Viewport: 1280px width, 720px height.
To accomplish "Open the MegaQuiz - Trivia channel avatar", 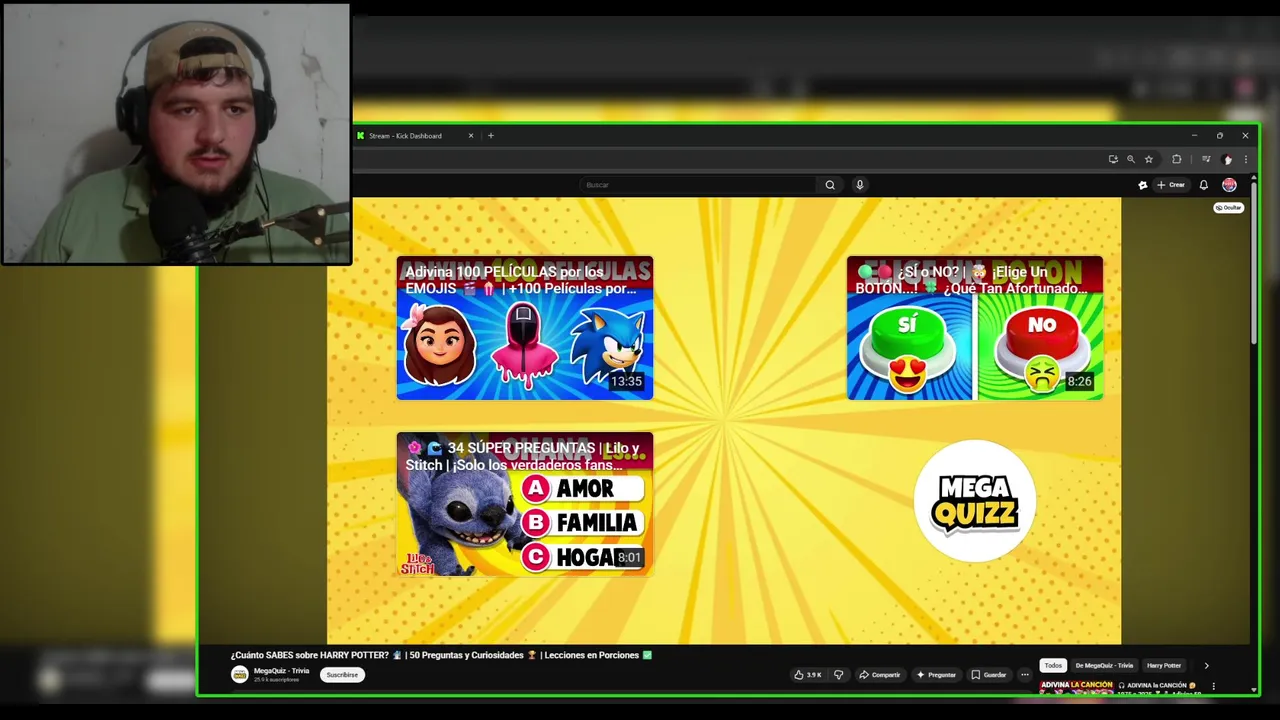I will pos(239,675).
